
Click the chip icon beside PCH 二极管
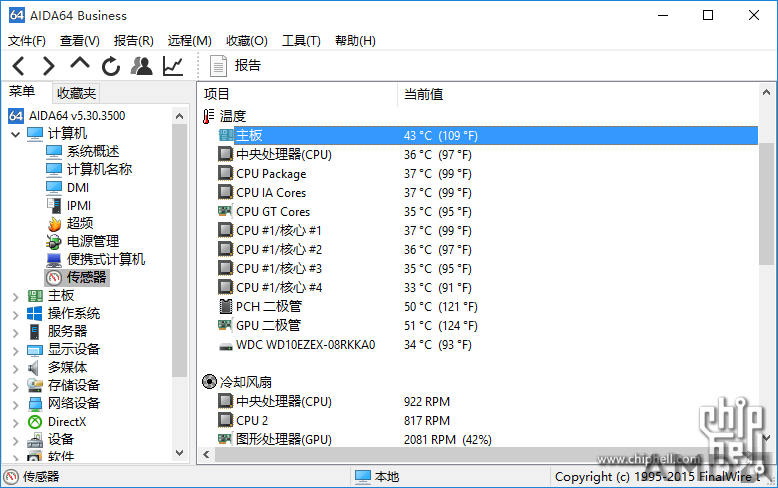pyautogui.click(x=226, y=306)
